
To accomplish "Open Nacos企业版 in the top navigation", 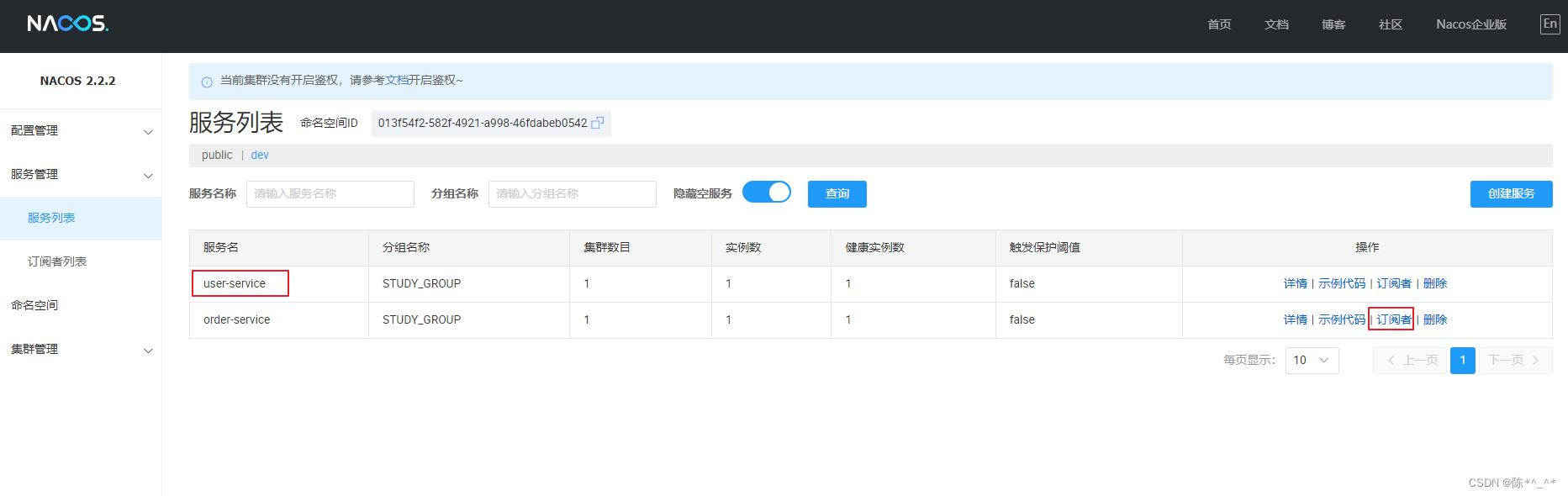I will [x=1471, y=24].
